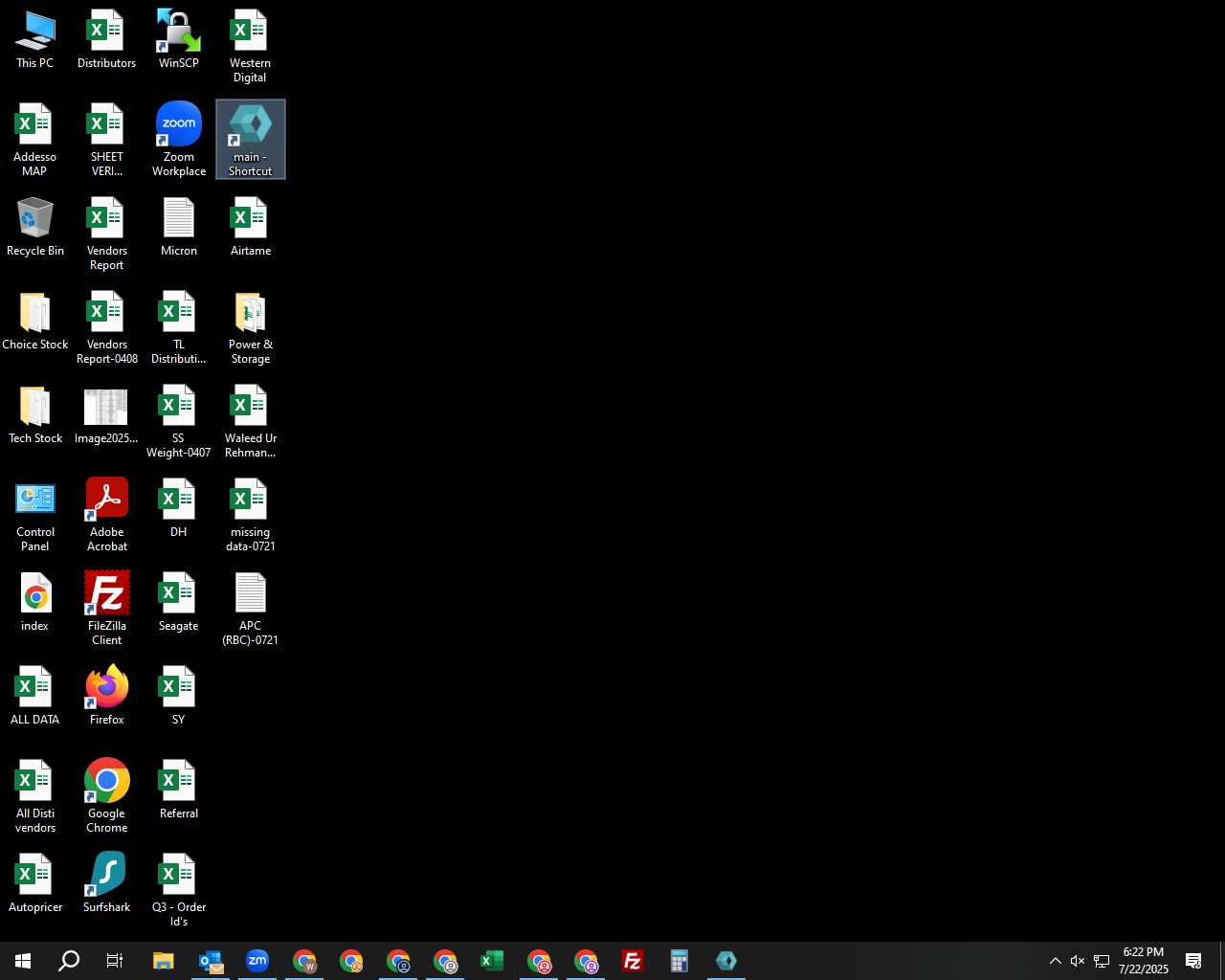Select the missing data-0721 Excel file
Screen dimensions: 1225x980
250,516
